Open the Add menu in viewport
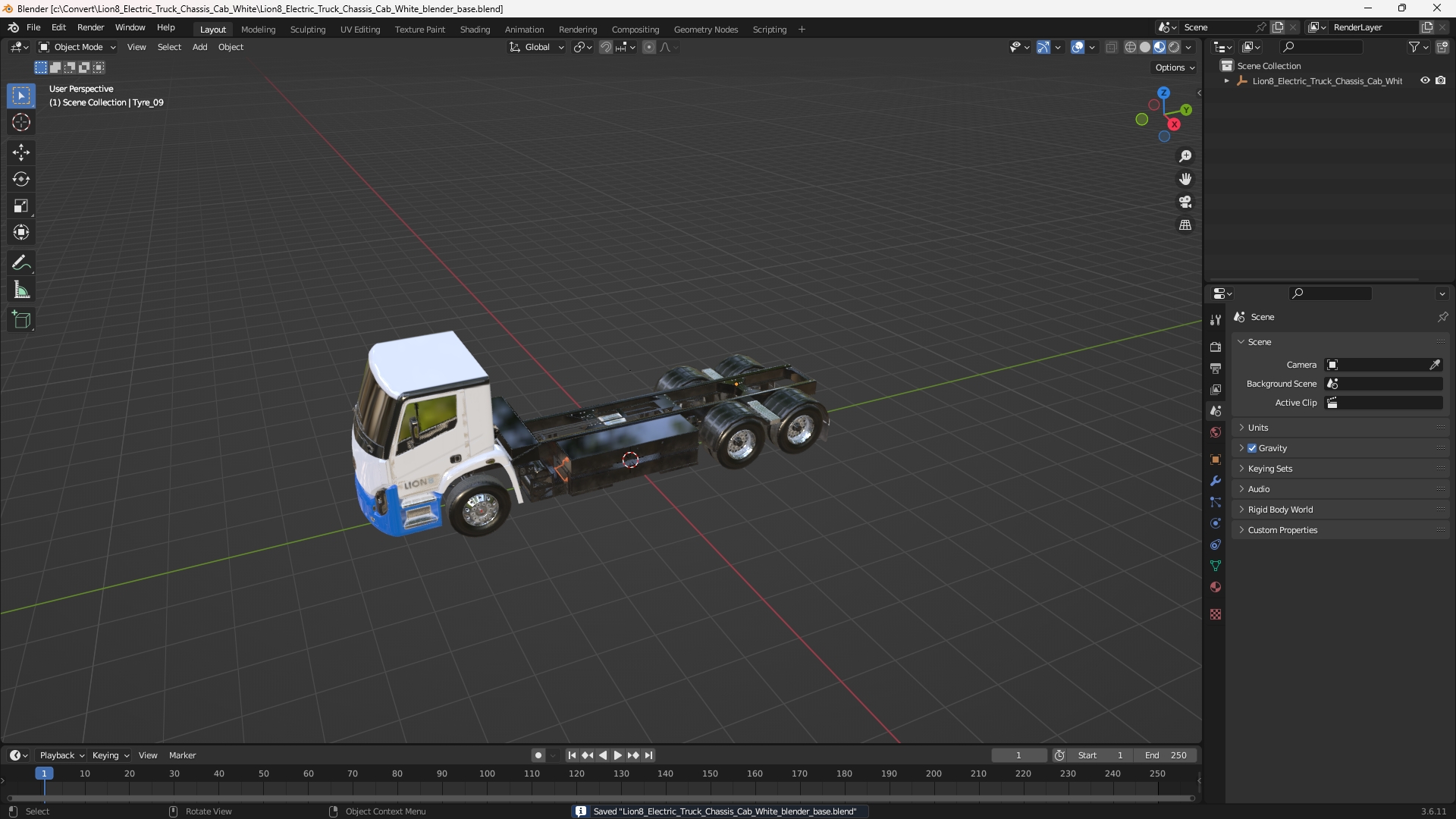The height and width of the screenshot is (819, 1456). (x=199, y=47)
